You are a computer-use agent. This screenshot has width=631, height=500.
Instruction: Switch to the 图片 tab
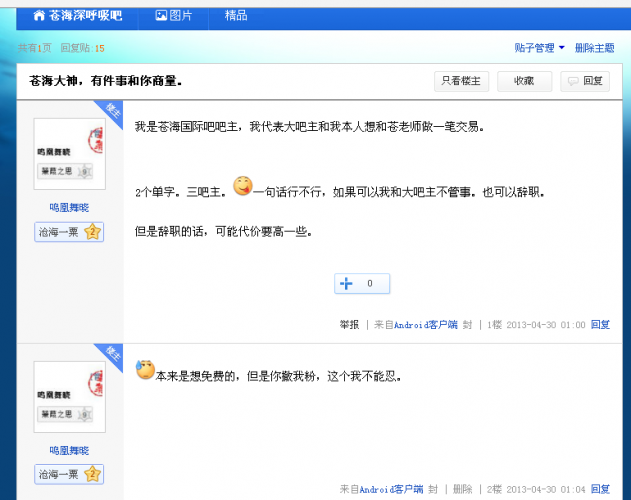click(173, 15)
